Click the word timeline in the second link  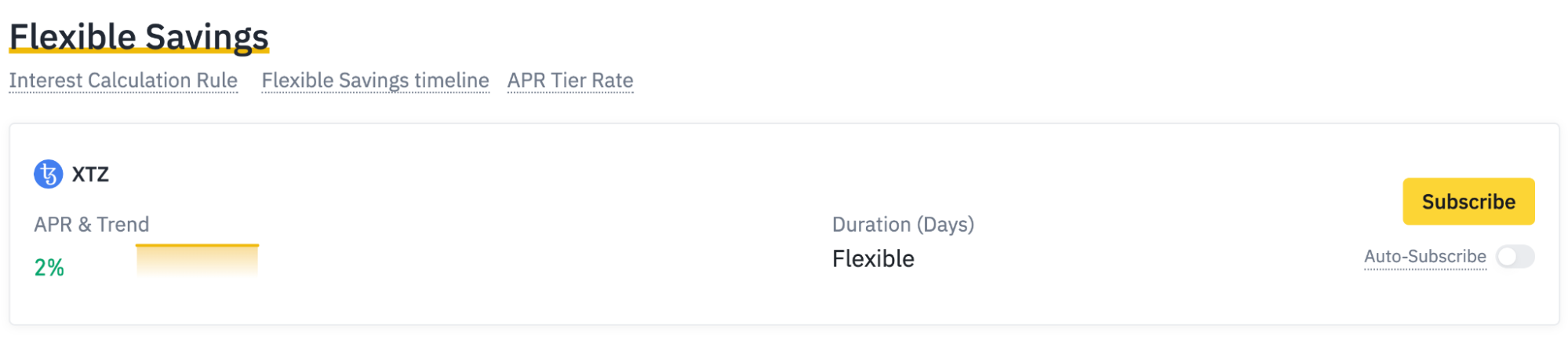(452, 81)
